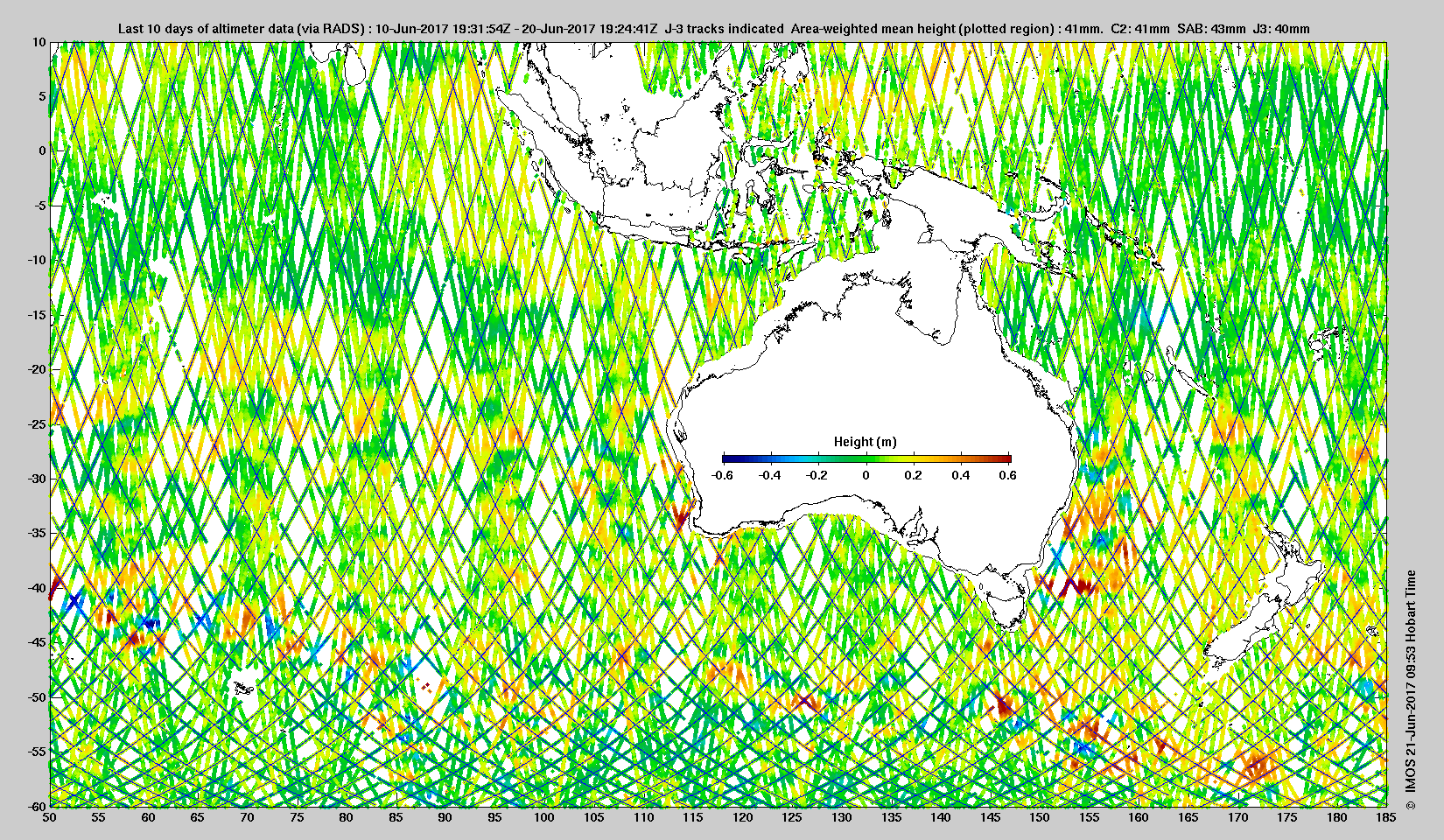Viewport: 1444px width, 840px height.
Task: Click latitude label 5 on left axis
Action: 41,96
